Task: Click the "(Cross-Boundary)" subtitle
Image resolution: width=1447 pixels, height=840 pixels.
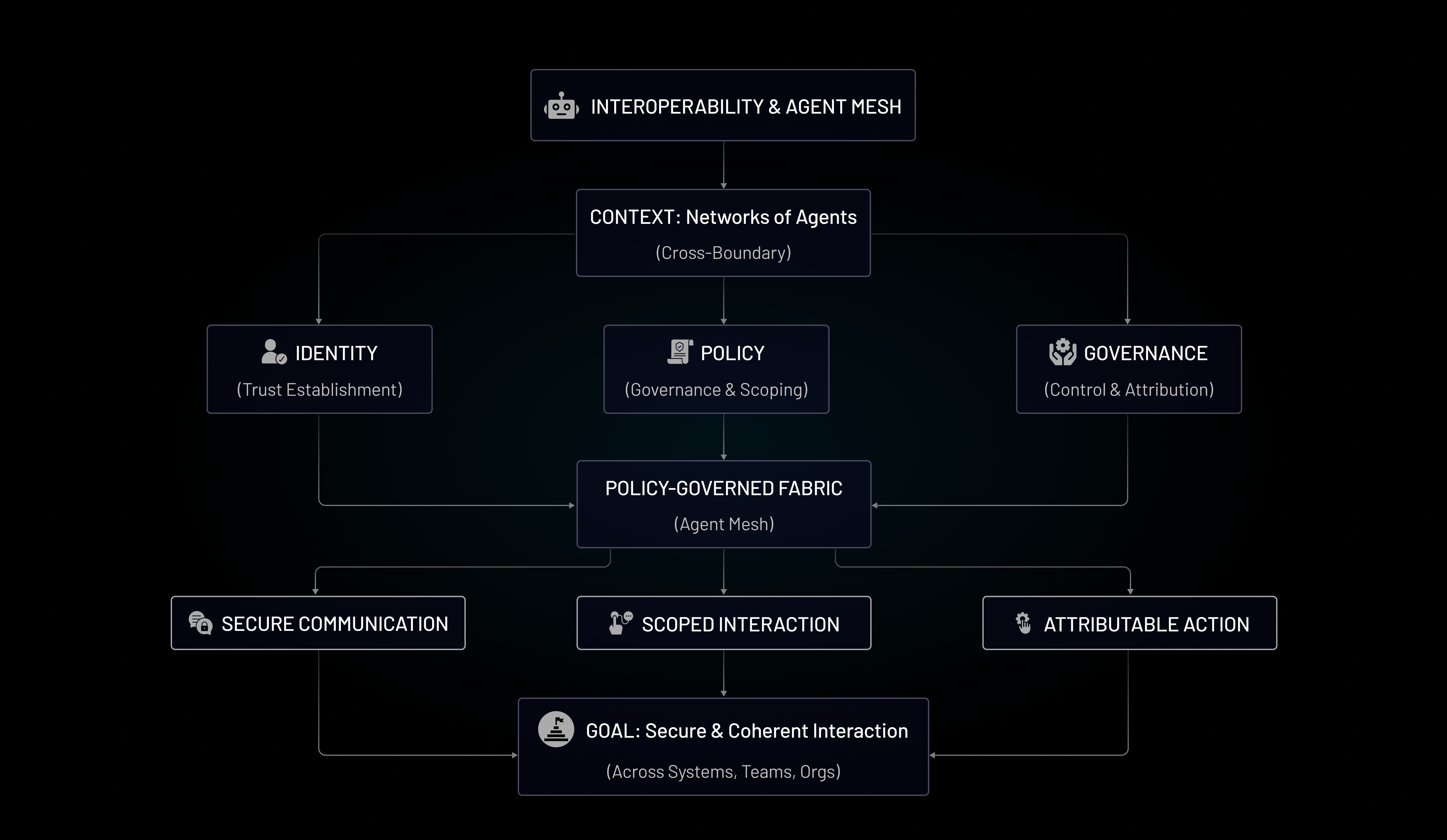Action: pyautogui.click(x=723, y=253)
